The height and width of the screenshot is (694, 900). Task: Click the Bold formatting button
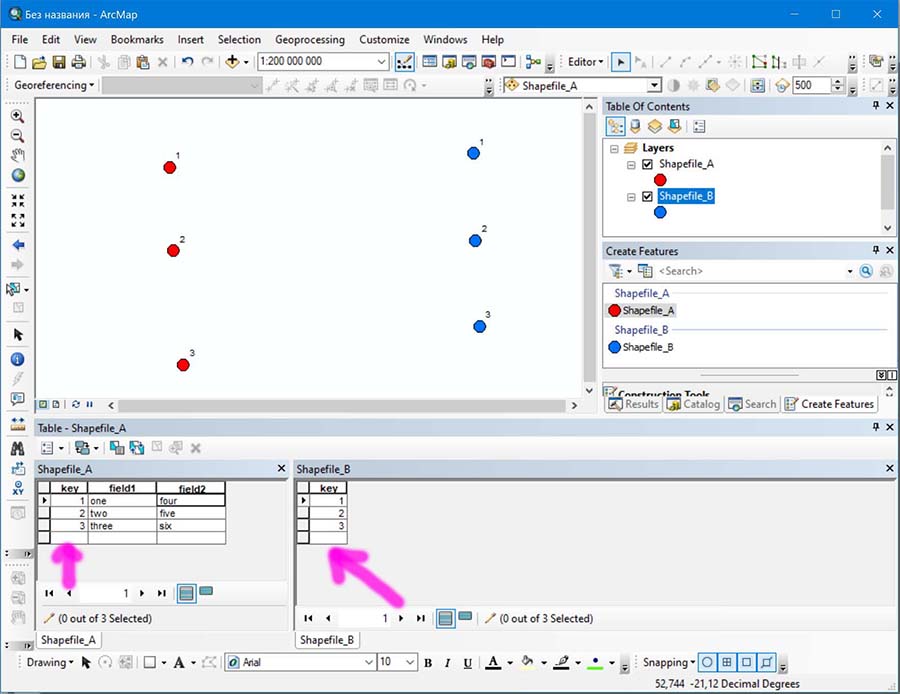click(x=428, y=663)
